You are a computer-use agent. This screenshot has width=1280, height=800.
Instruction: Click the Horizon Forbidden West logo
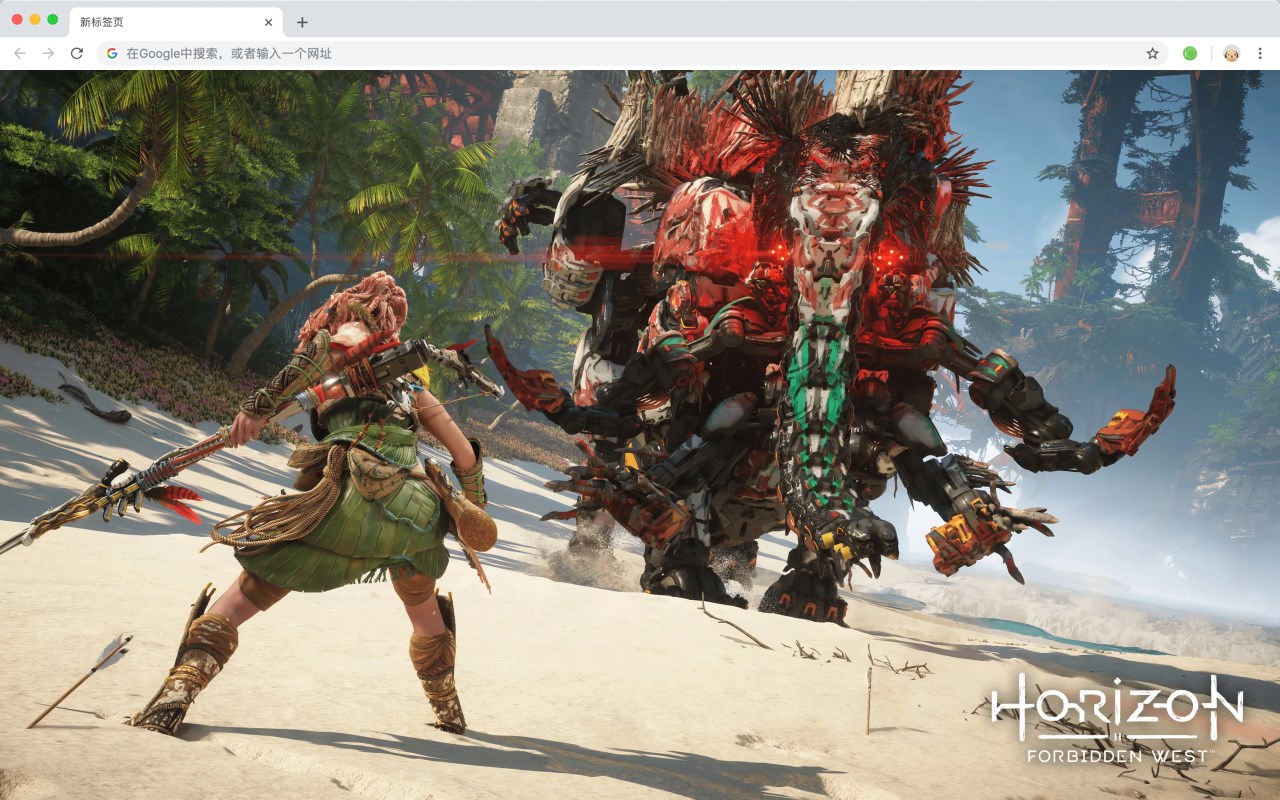1117,719
